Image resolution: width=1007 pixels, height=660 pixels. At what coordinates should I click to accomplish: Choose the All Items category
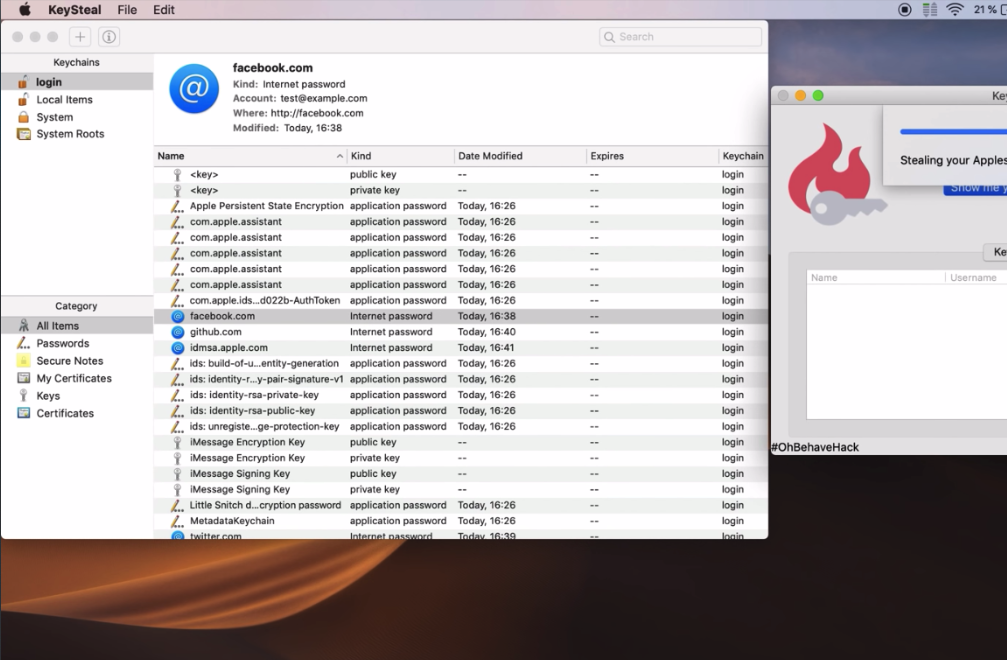tap(77, 326)
